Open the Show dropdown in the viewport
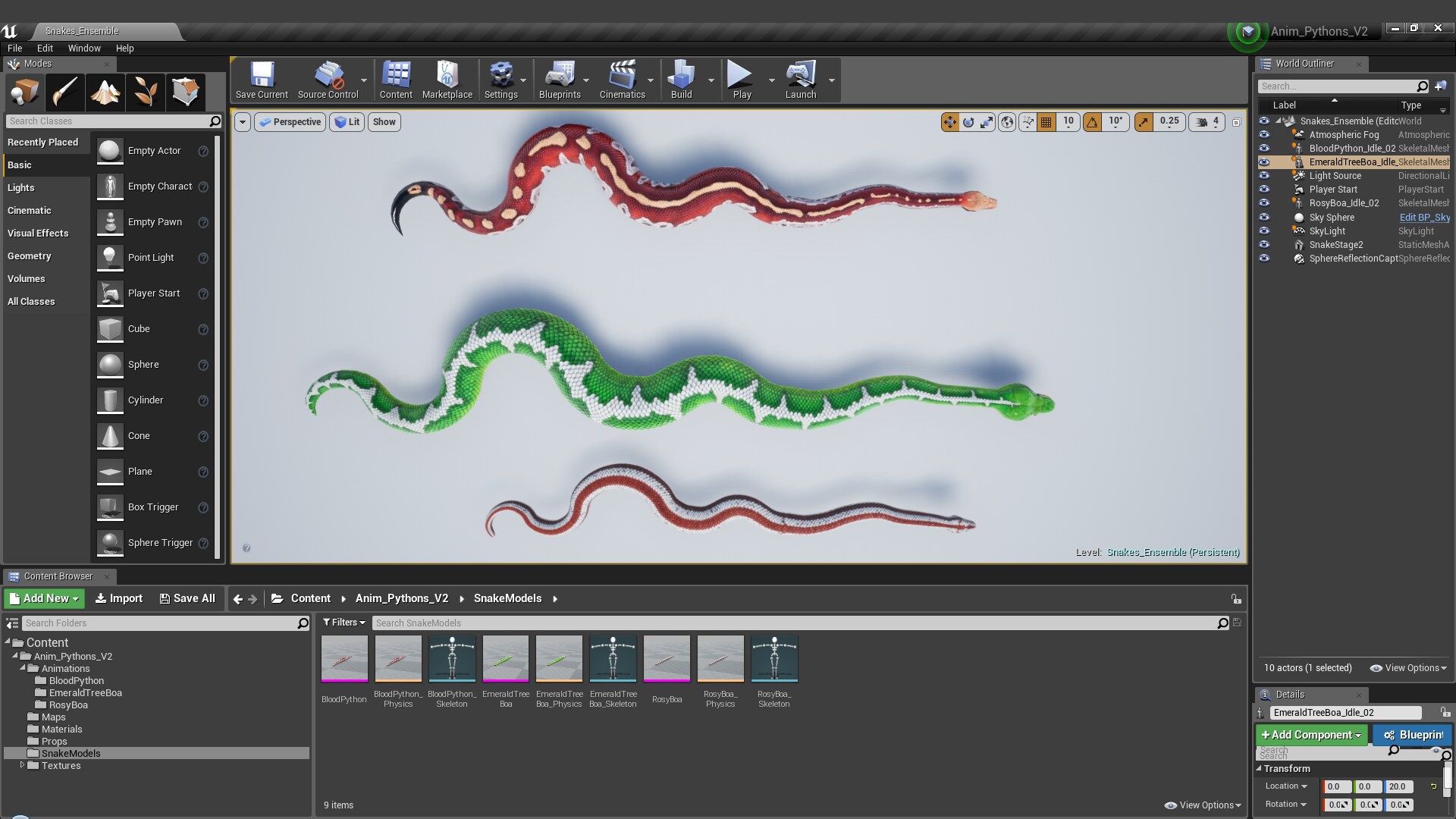This screenshot has height=819, width=1456. pos(384,121)
